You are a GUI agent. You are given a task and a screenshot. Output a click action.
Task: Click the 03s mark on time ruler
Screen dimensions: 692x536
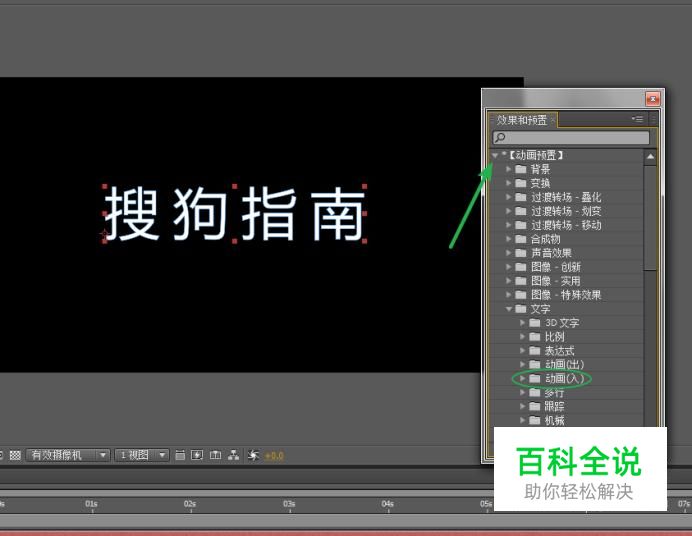[x=289, y=504]
